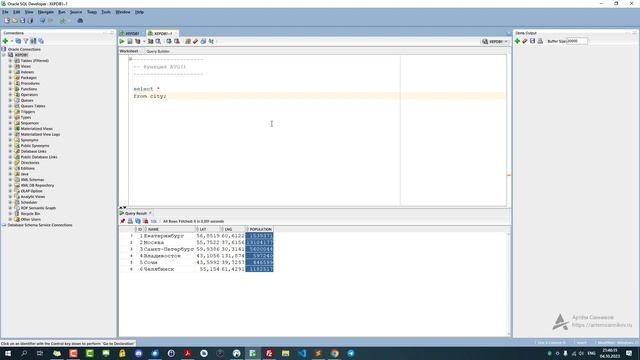Select Database Links tree item

point(33,151)
